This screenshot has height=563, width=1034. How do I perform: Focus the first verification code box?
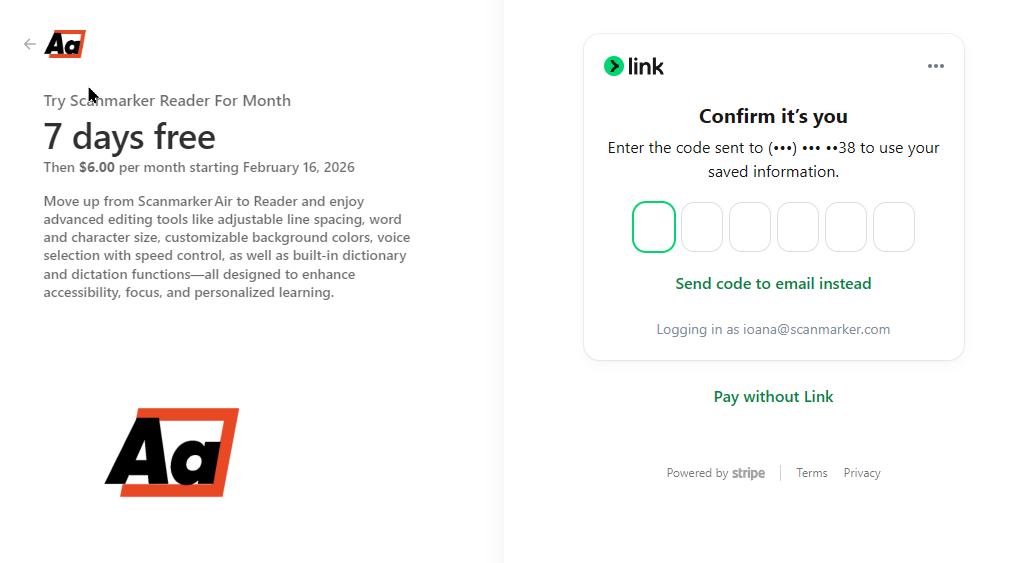654,227
